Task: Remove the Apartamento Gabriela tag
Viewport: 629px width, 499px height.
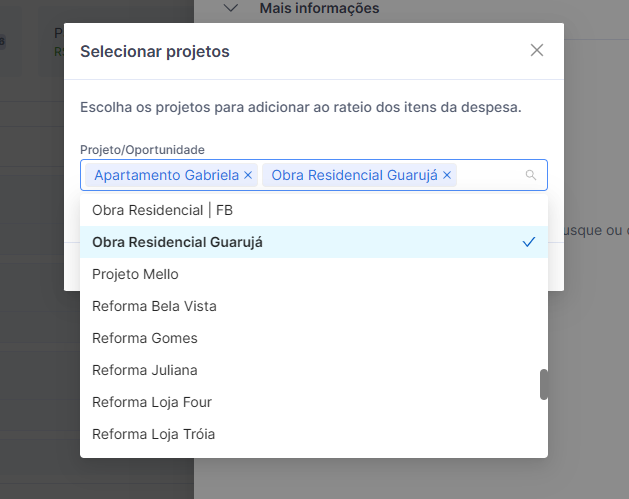Action: pyautogui.click(x=248, y=175)
